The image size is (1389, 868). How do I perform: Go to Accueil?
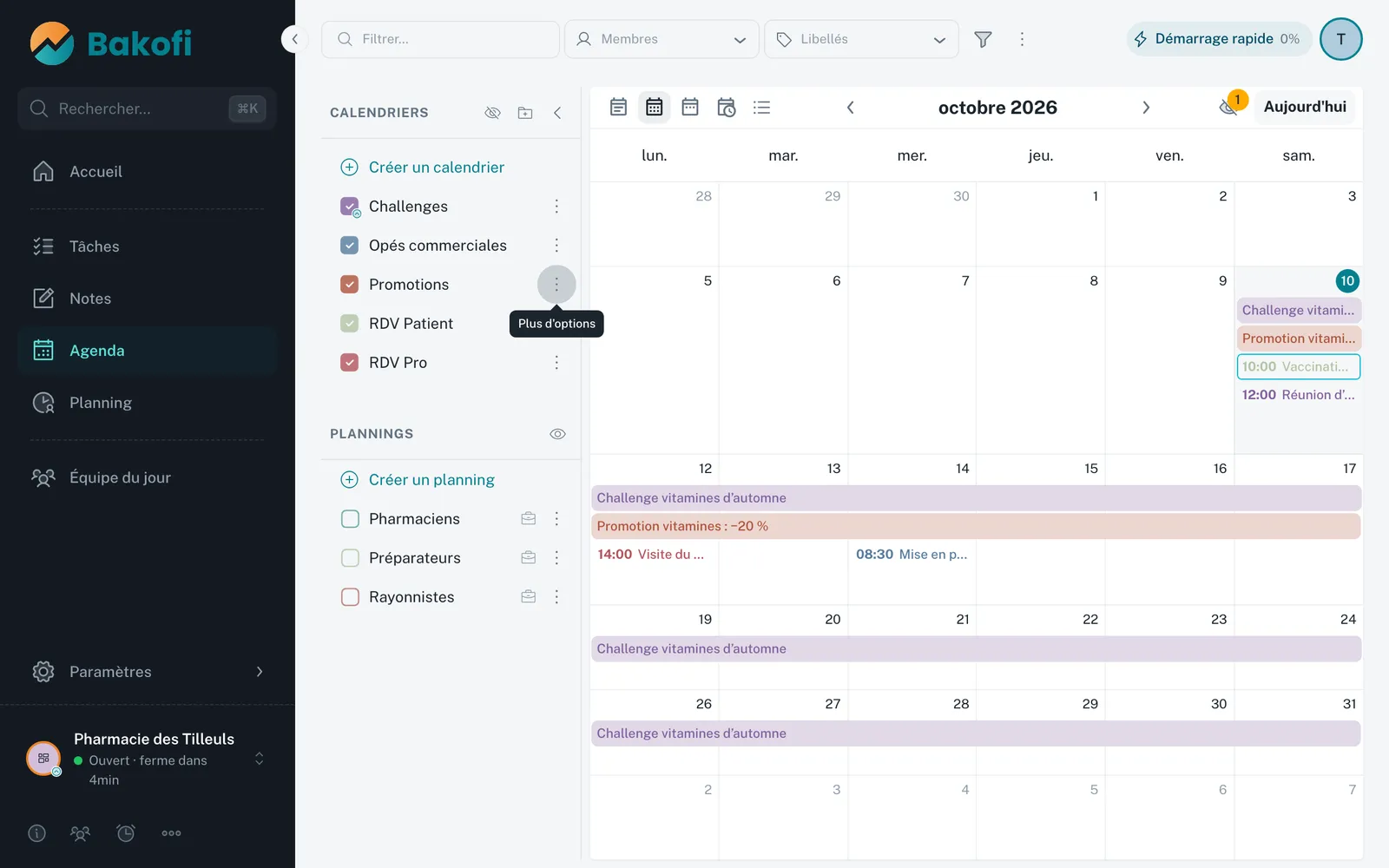(148, 172)
